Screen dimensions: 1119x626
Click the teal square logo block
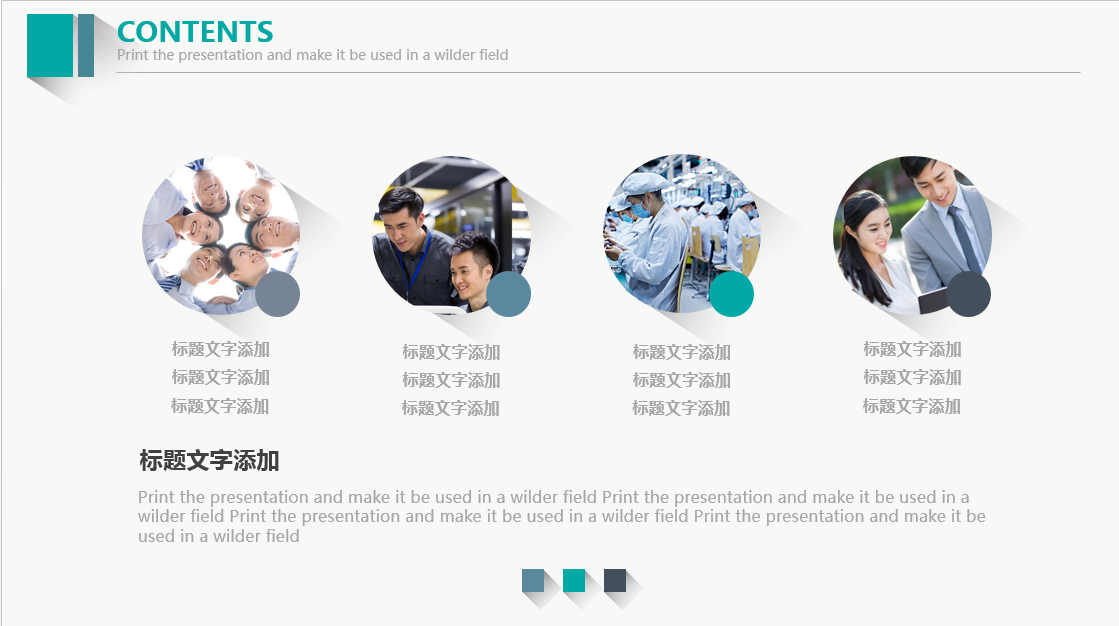pos(50,46)
